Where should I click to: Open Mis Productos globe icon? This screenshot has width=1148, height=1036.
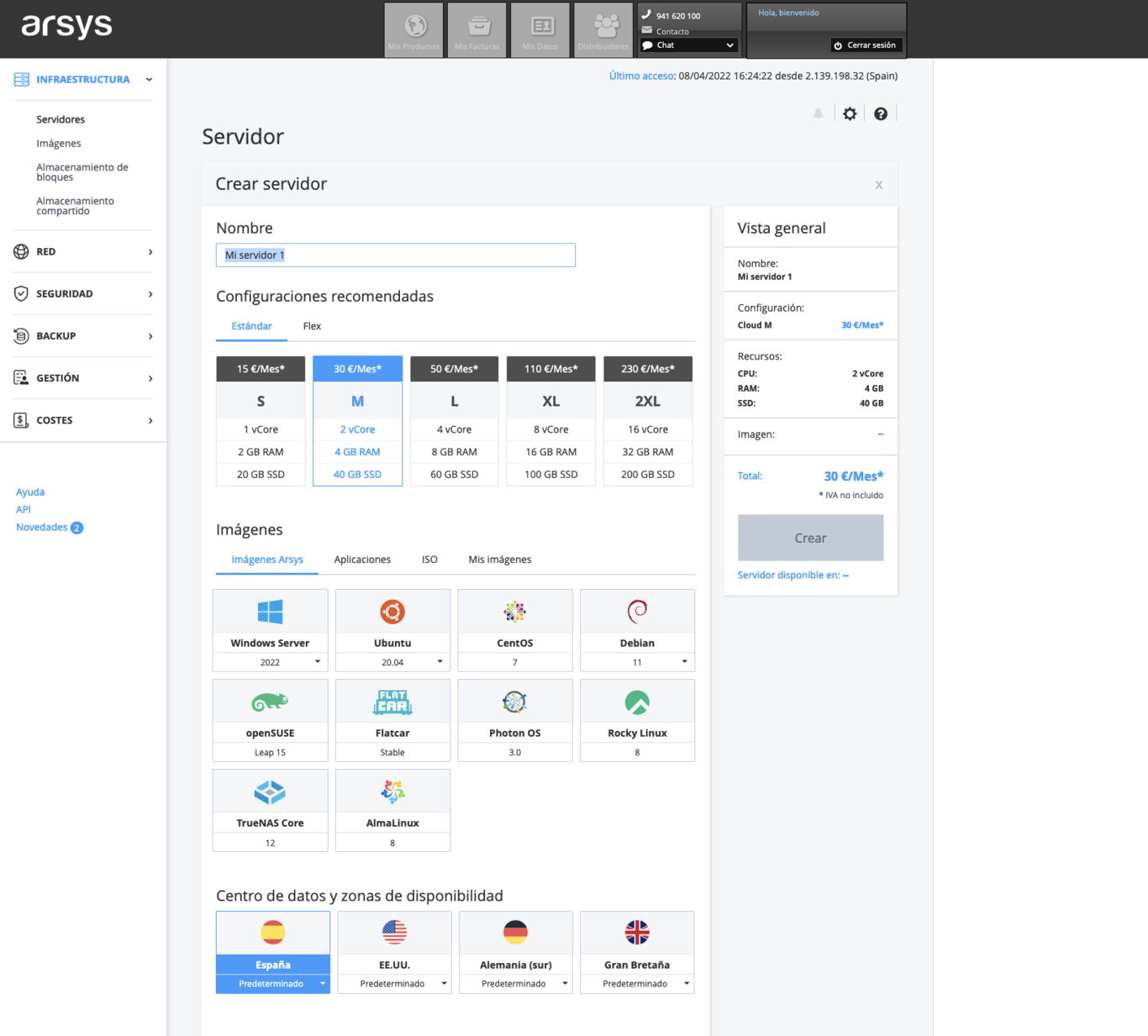click(413, 26)
